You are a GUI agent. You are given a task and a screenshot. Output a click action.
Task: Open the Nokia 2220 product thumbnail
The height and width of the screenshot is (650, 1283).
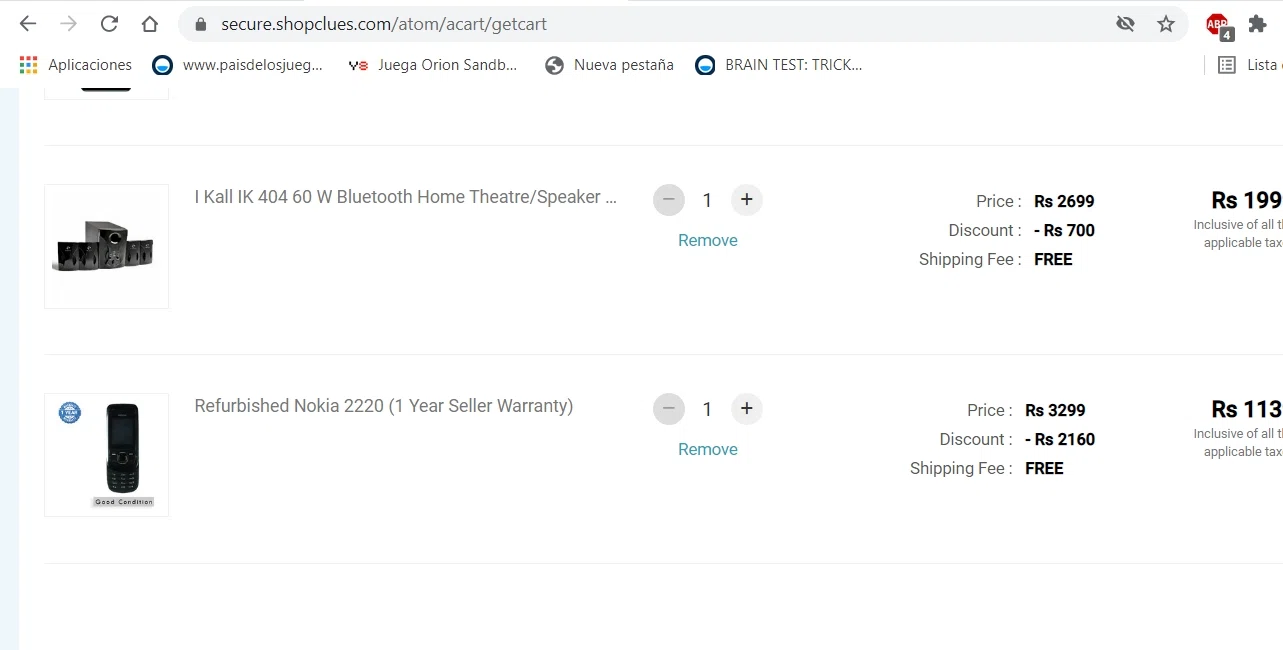(106, 455)
